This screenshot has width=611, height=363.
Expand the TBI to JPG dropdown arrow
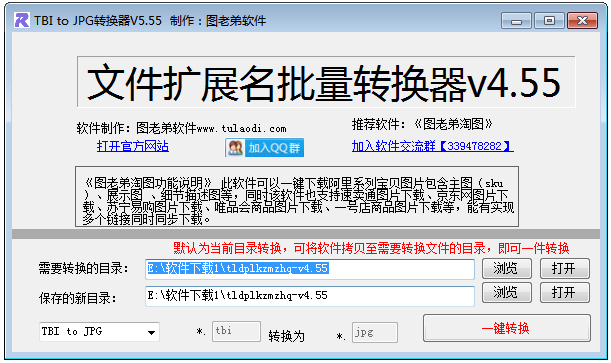(151, 332)
